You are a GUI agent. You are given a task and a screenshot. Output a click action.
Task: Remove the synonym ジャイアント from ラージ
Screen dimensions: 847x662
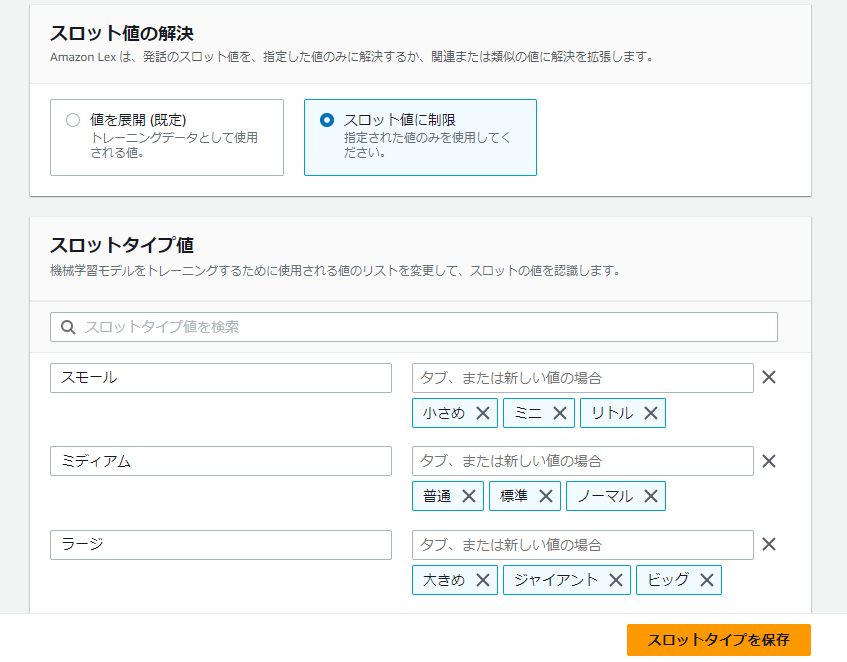point(617,579)
